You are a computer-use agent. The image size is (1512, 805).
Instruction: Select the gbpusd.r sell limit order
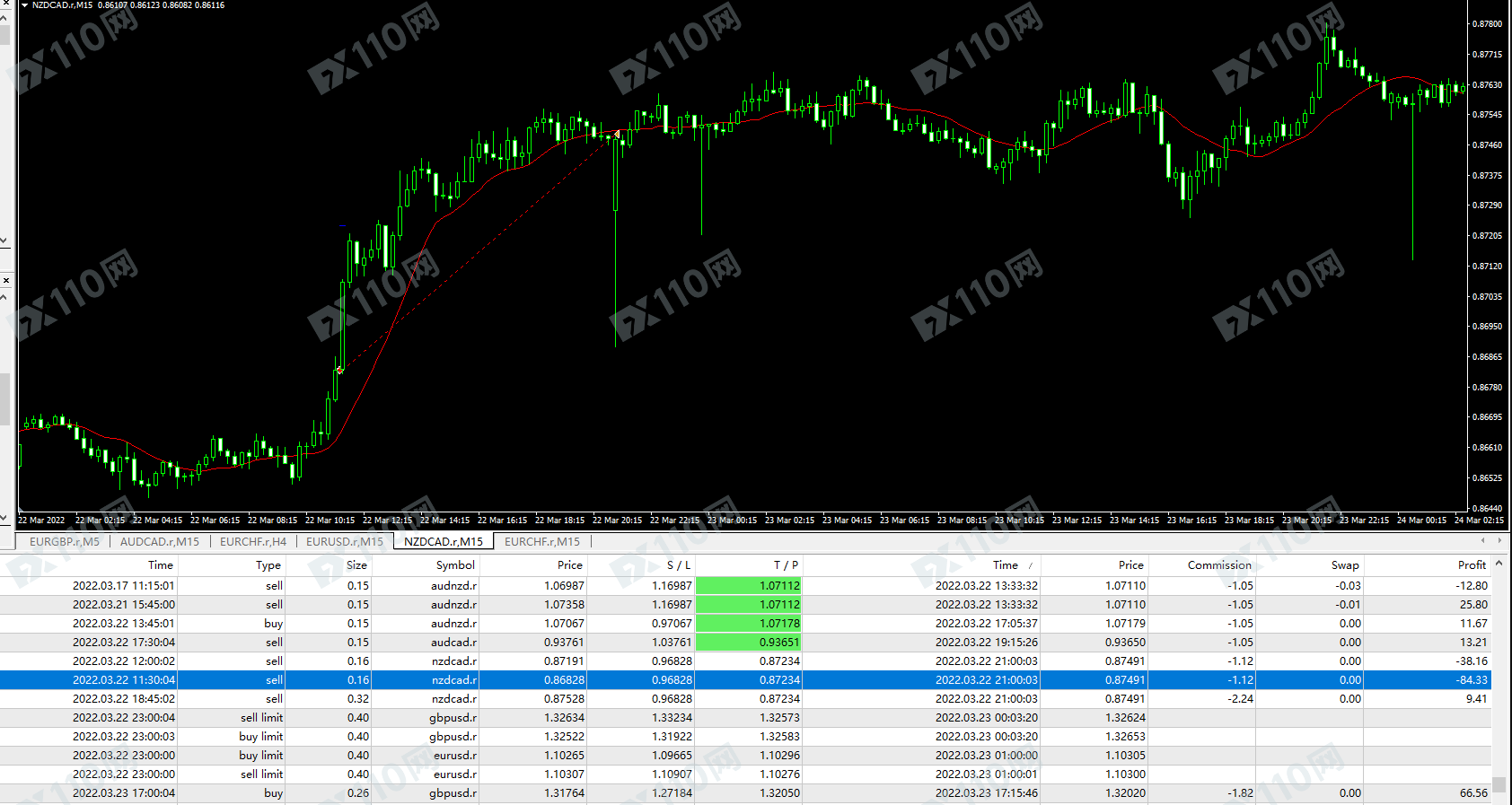point(745,717)
